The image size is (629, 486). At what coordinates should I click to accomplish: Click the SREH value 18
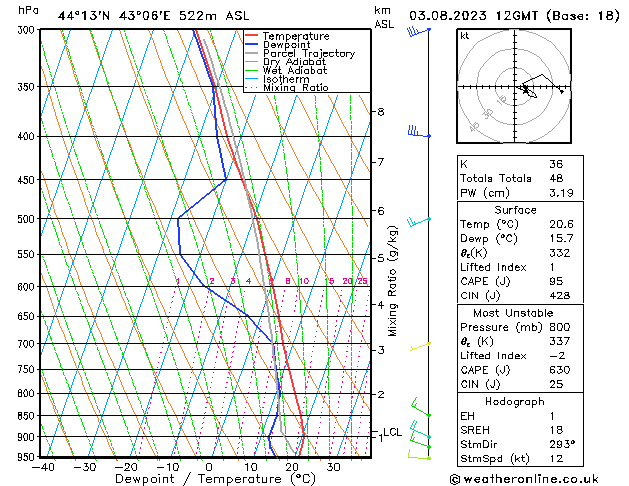pos(556,430)
